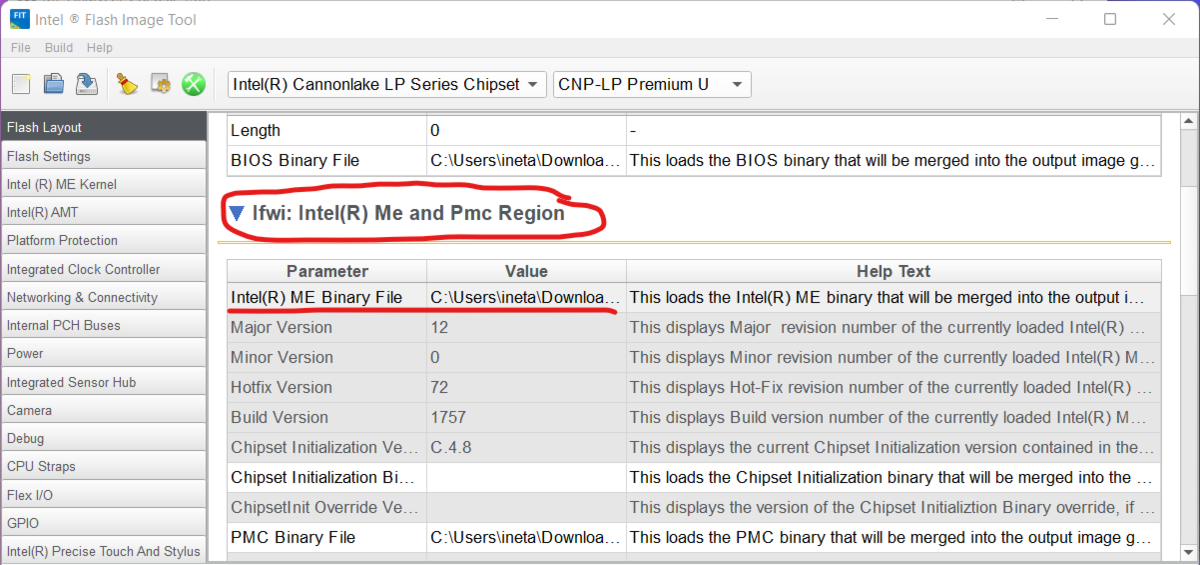Select the Length row label

[x=255, y=130]
